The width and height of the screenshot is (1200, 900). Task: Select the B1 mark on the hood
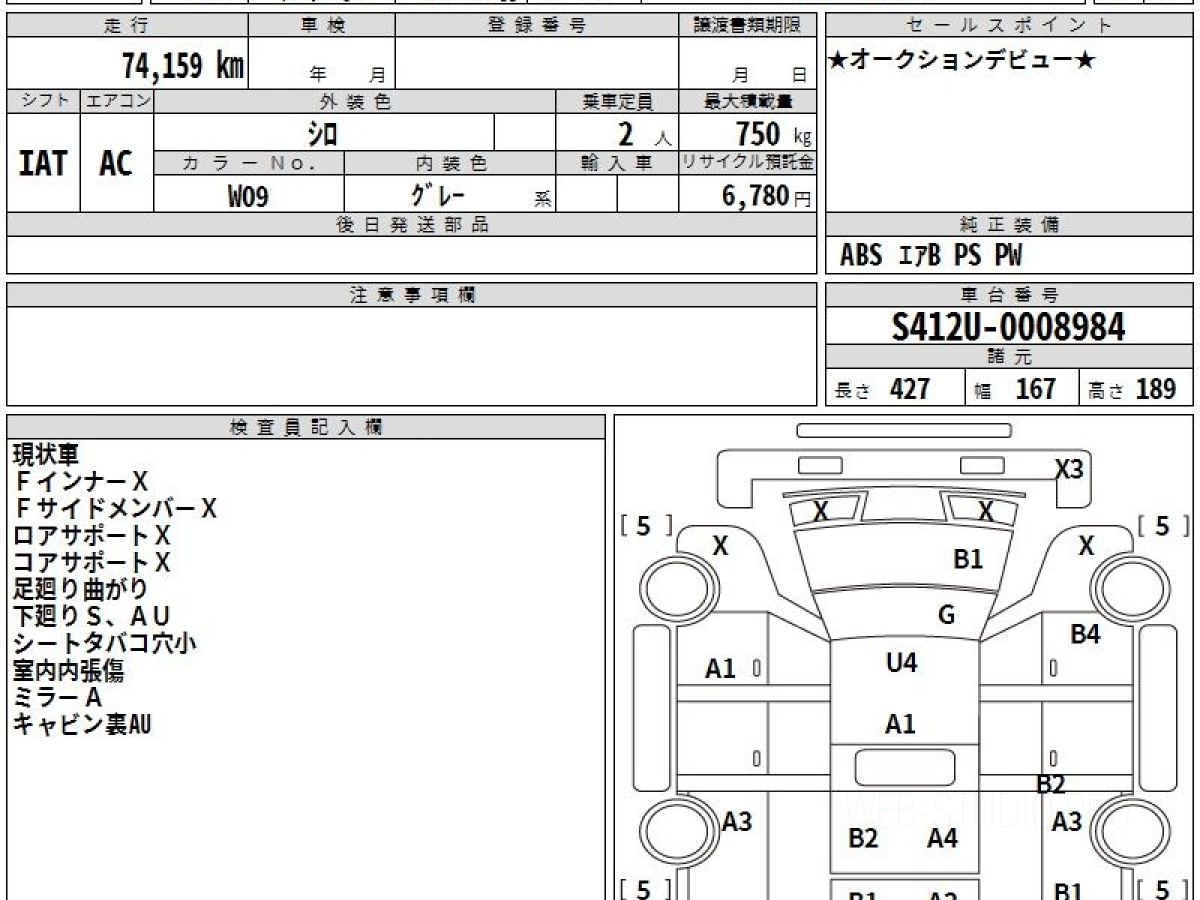(x=968, y=559)
